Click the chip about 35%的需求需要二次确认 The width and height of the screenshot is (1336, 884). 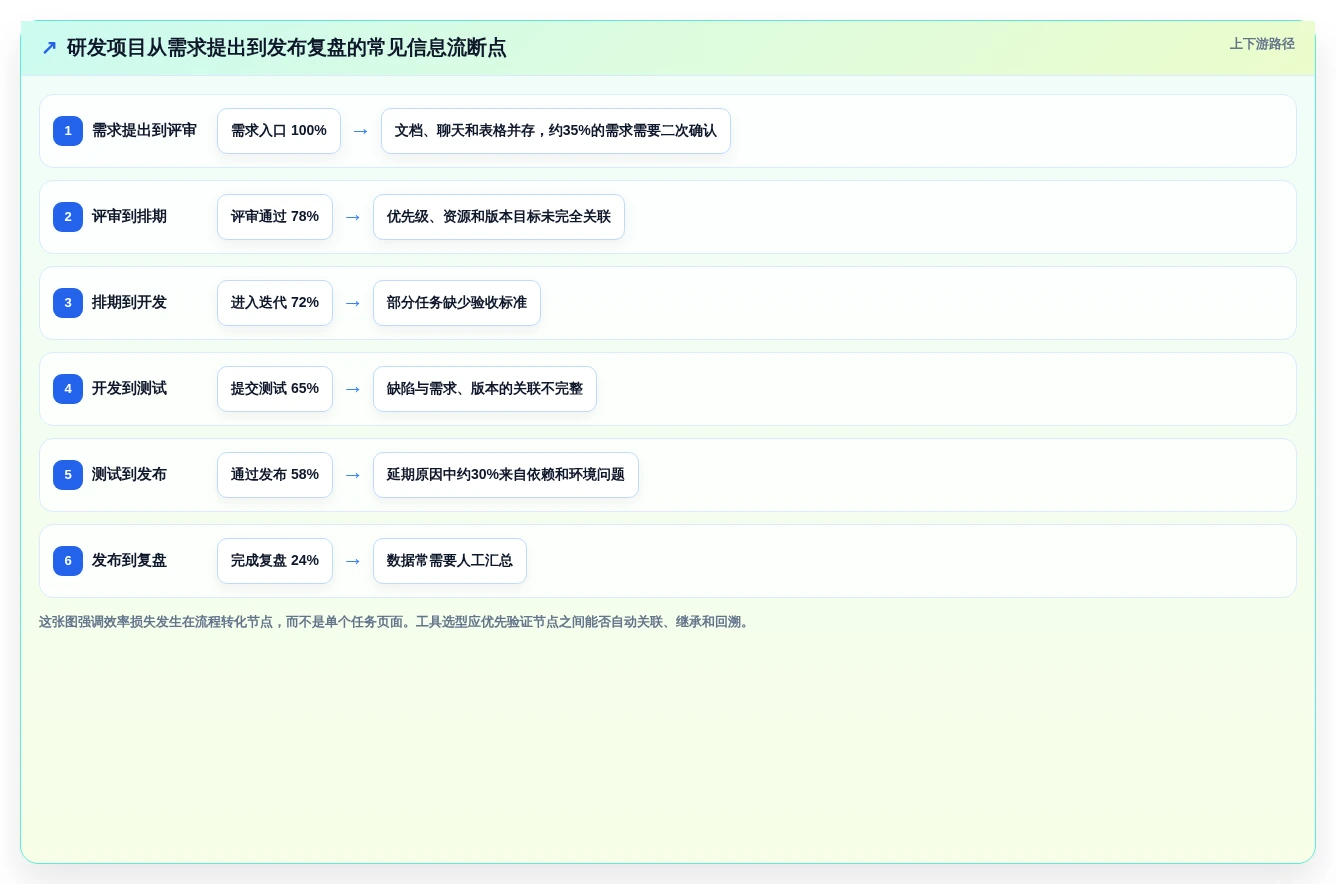pyautogui.click(x=556, y=131)
